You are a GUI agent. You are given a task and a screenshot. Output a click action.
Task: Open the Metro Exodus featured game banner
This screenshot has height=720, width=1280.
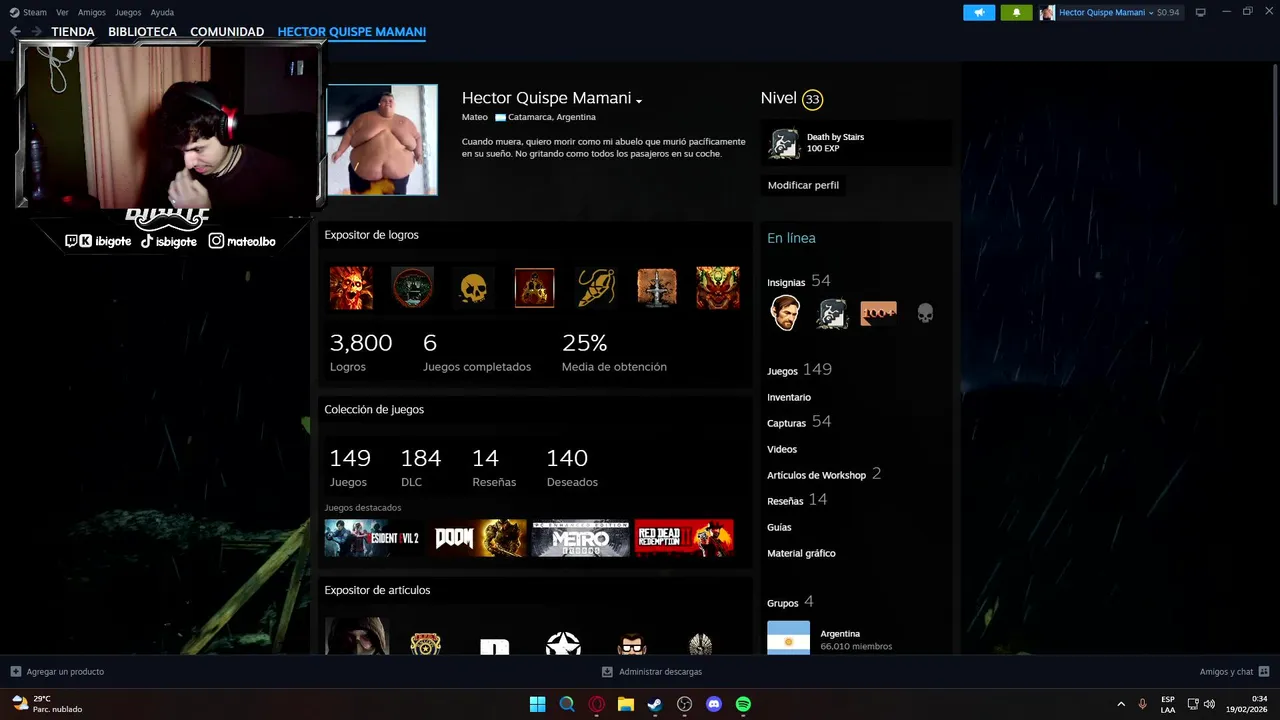tap(581, 538)
